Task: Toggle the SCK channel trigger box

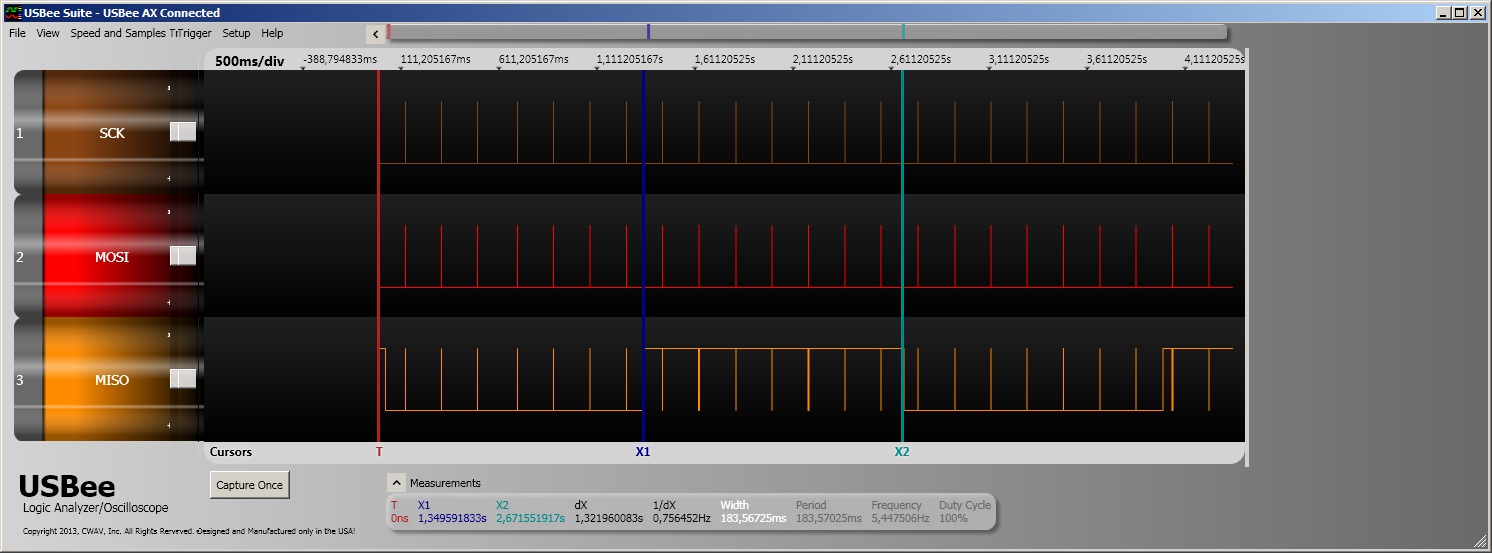Action: pyautogui.click(x=183, y=132)
